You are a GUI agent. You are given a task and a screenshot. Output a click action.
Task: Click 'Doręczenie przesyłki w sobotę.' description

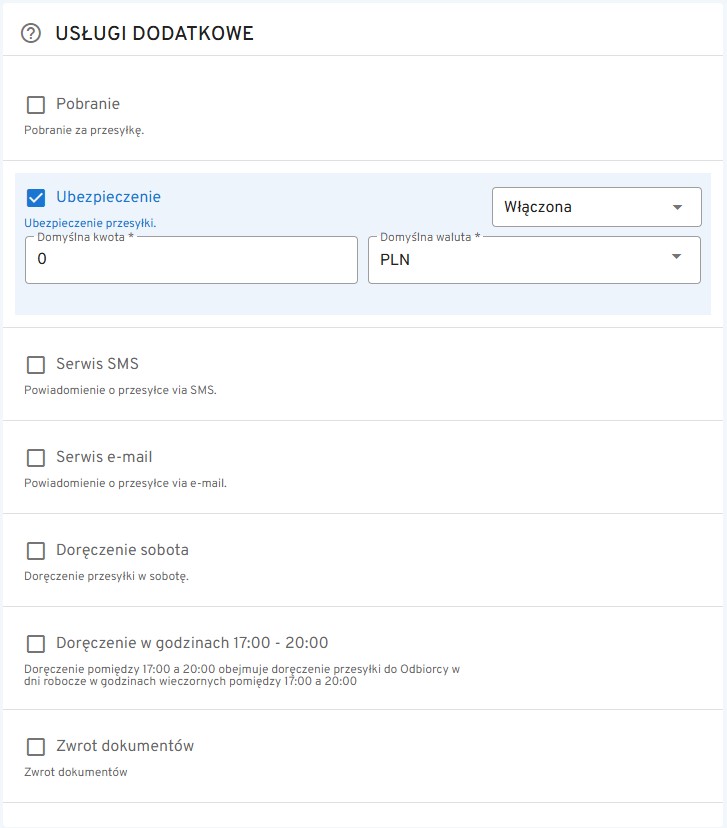(x=106, y=575)
